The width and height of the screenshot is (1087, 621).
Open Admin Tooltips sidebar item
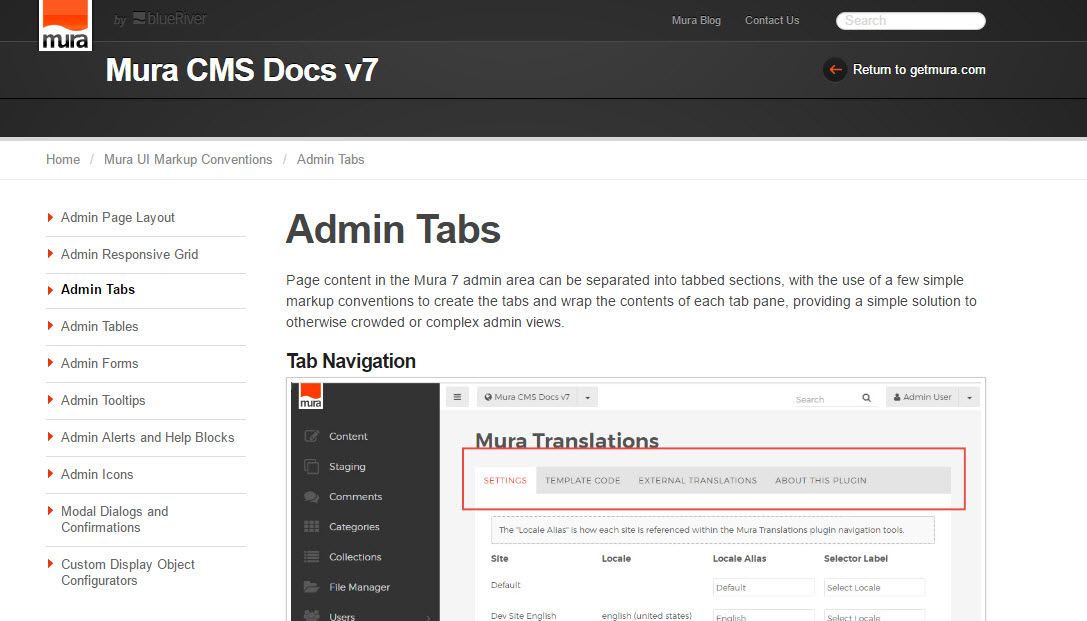[x=103, y=401]
